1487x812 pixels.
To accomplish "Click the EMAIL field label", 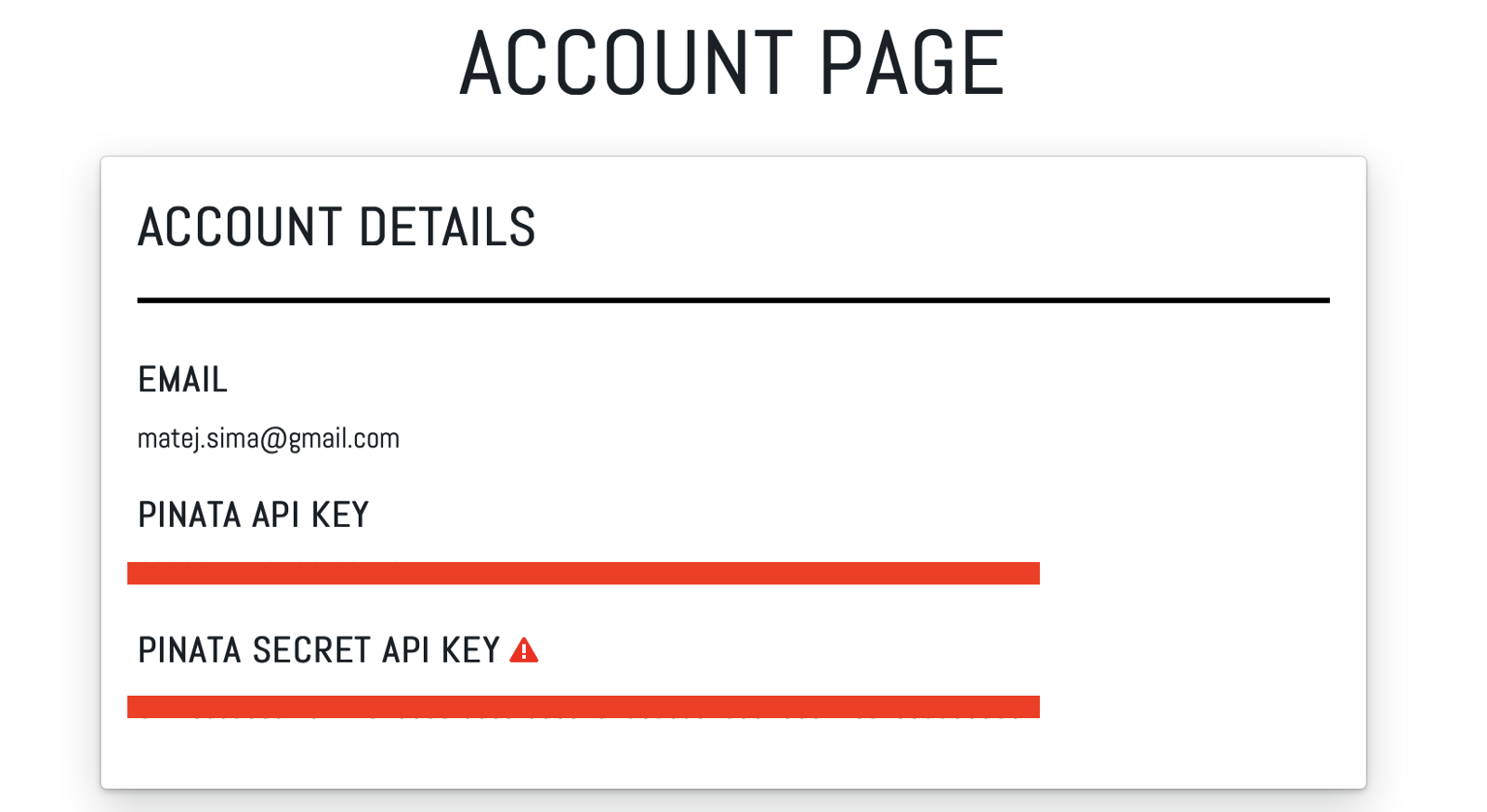I will tap(182, 380).
